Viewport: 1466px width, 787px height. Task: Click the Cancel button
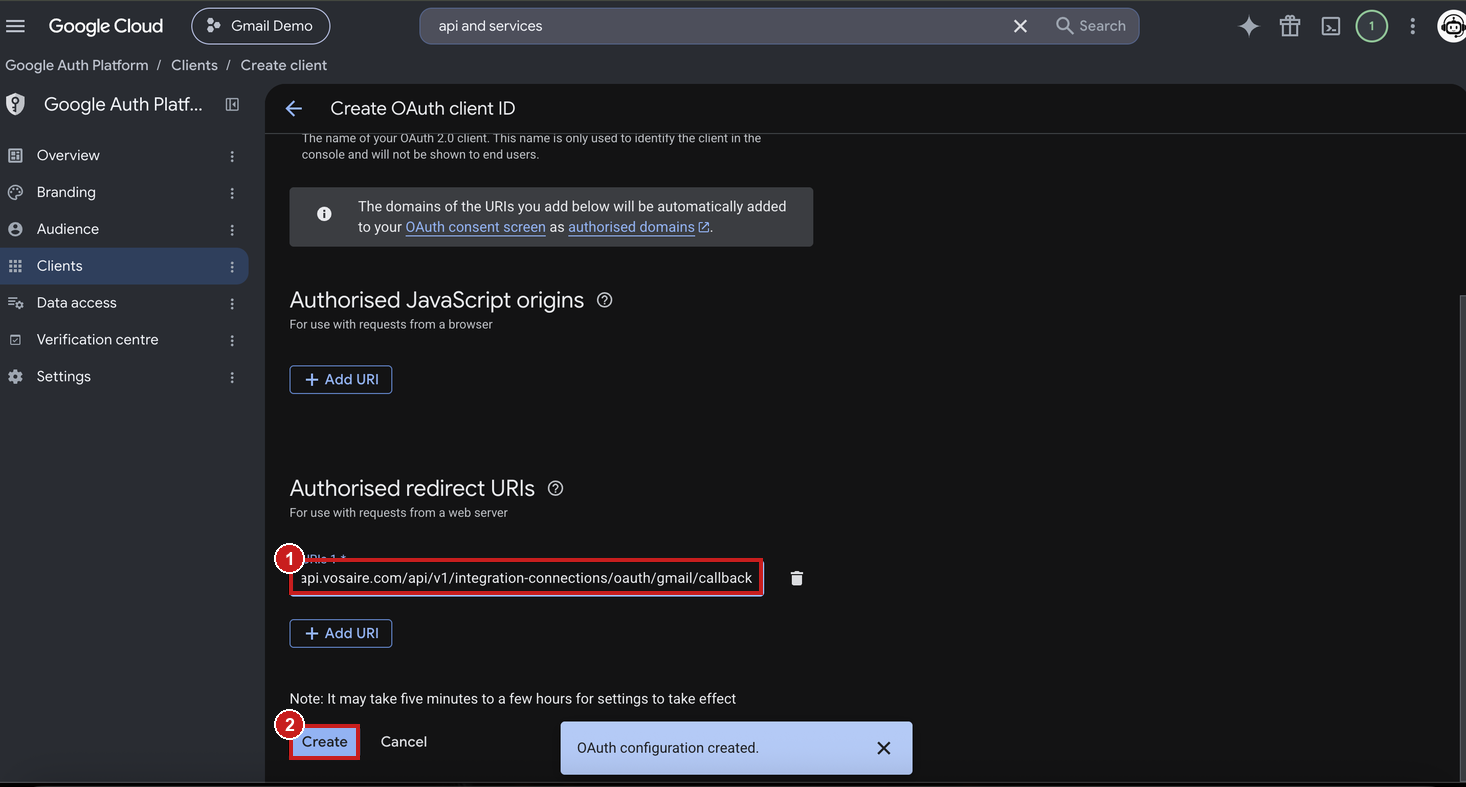coord(404,742)
